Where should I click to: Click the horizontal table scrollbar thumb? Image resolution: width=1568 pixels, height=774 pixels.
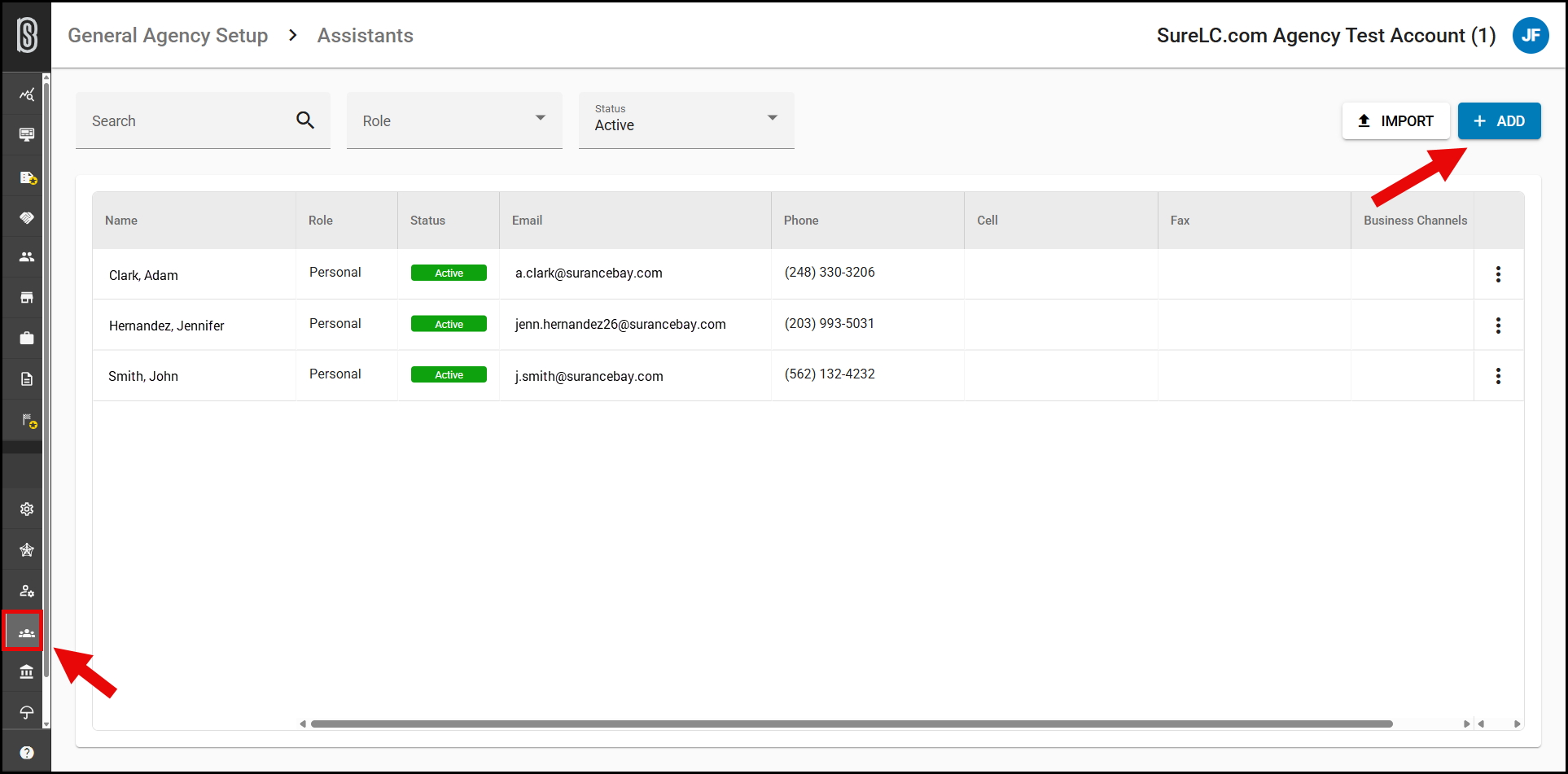click(852, 724)
